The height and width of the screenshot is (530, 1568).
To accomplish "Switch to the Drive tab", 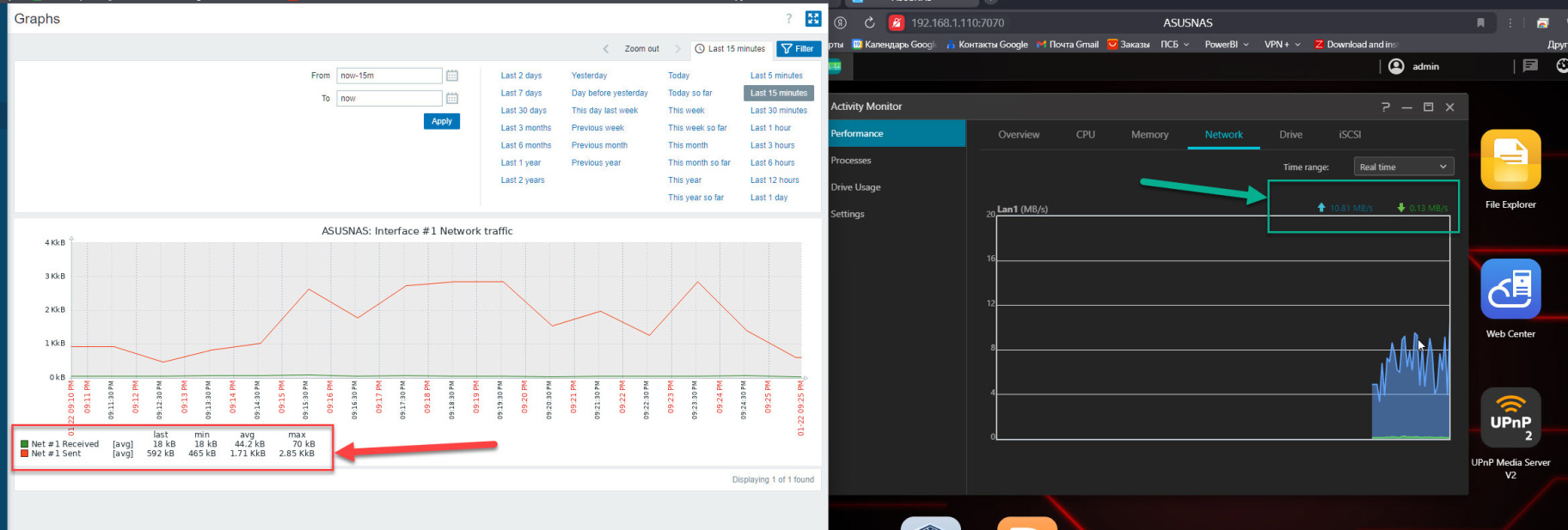I will 1290,135.
